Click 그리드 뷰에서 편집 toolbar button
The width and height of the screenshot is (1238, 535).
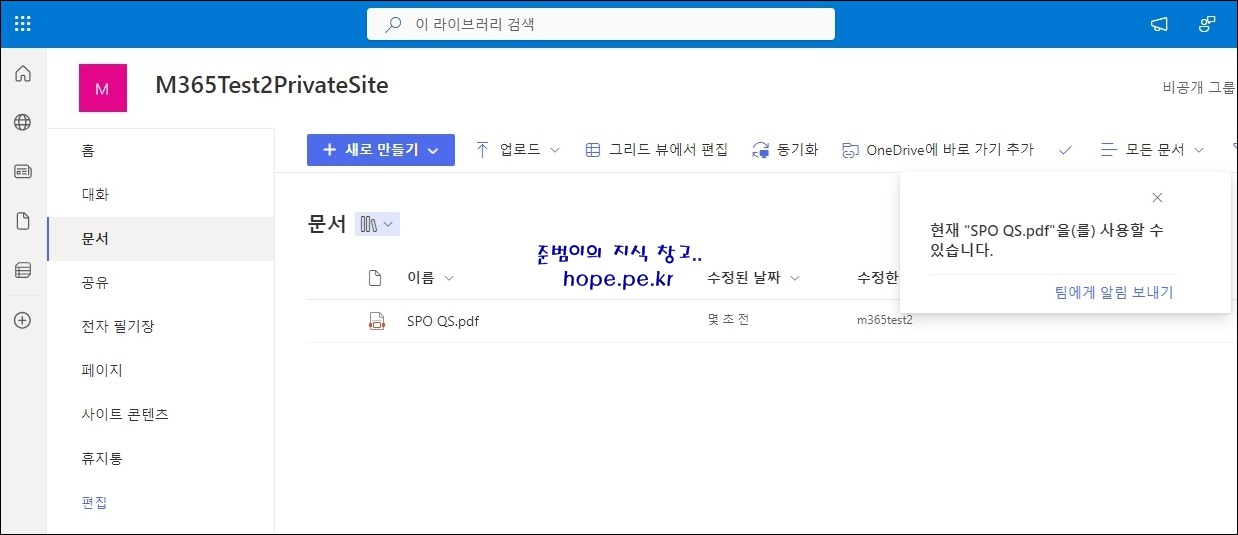click(x=656, y=150)
